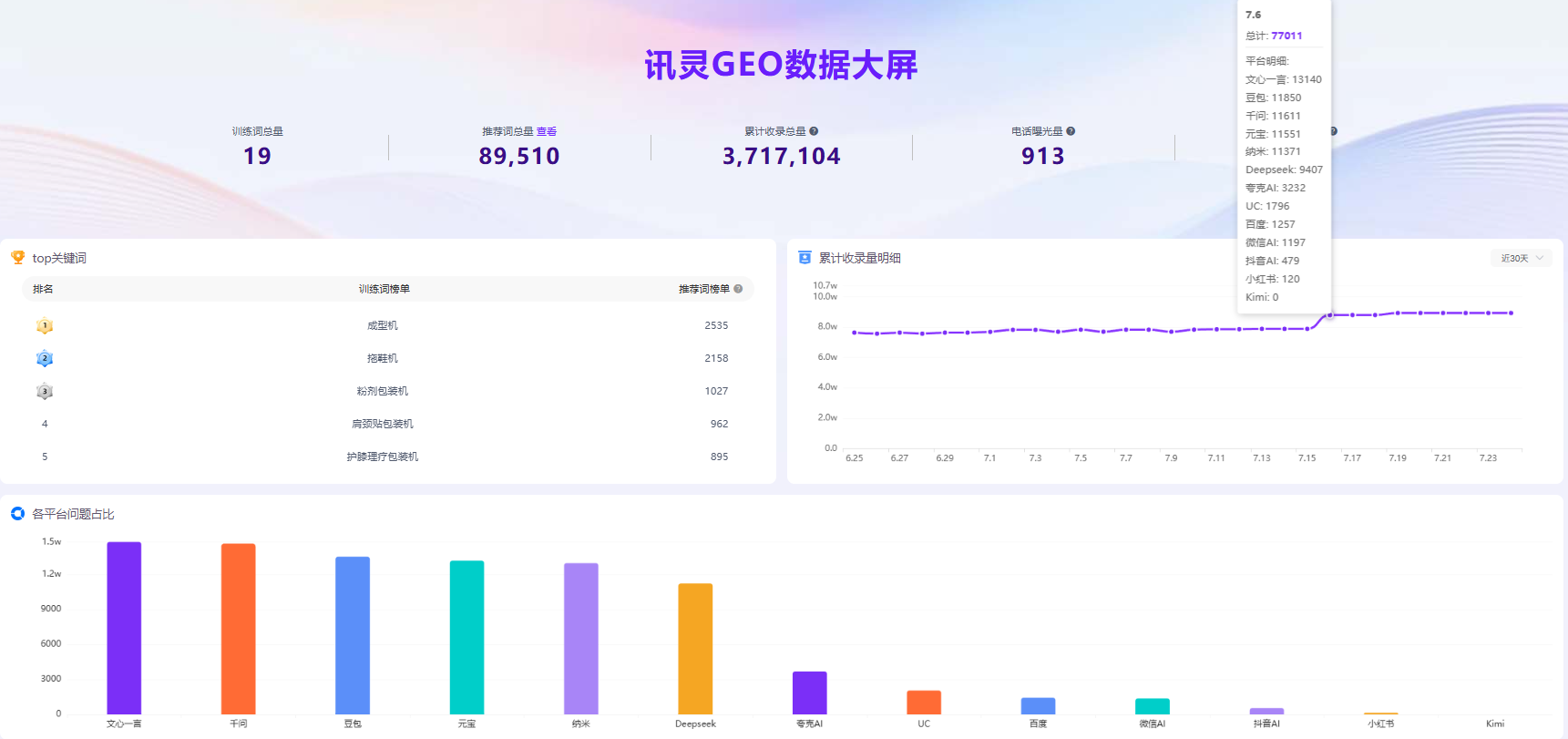
Task: Click the 元宝 teal bar
Action: pos(466,637)
